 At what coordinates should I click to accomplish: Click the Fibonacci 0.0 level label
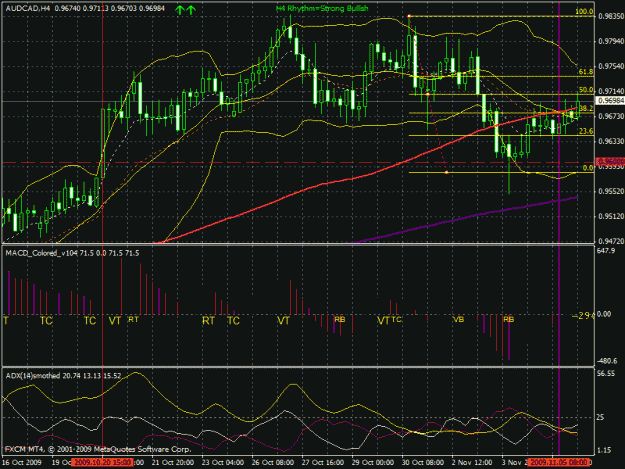[x=588, y=168]
